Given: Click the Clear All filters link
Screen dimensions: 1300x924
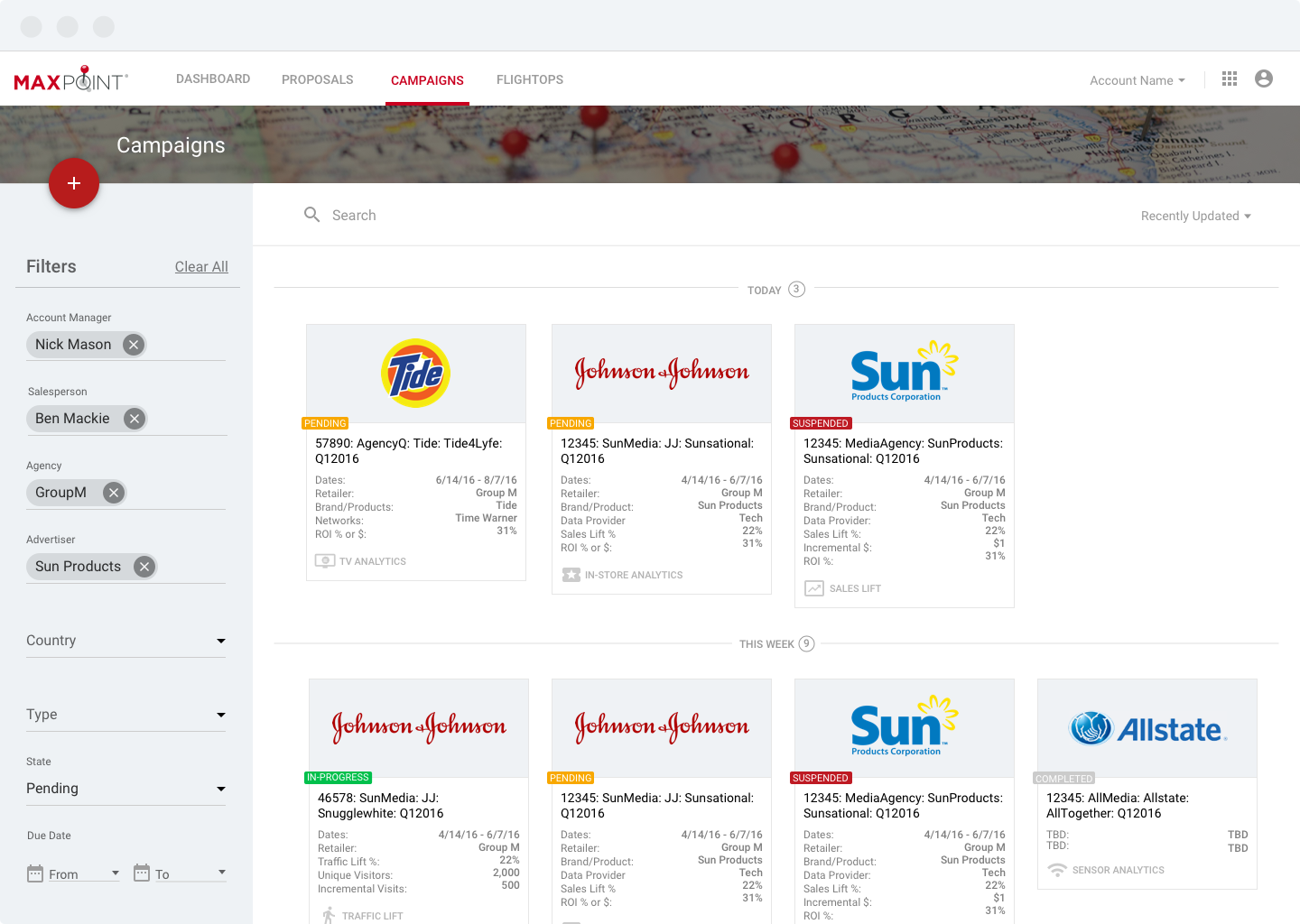Looking at the screenshot, I should 201,267.
